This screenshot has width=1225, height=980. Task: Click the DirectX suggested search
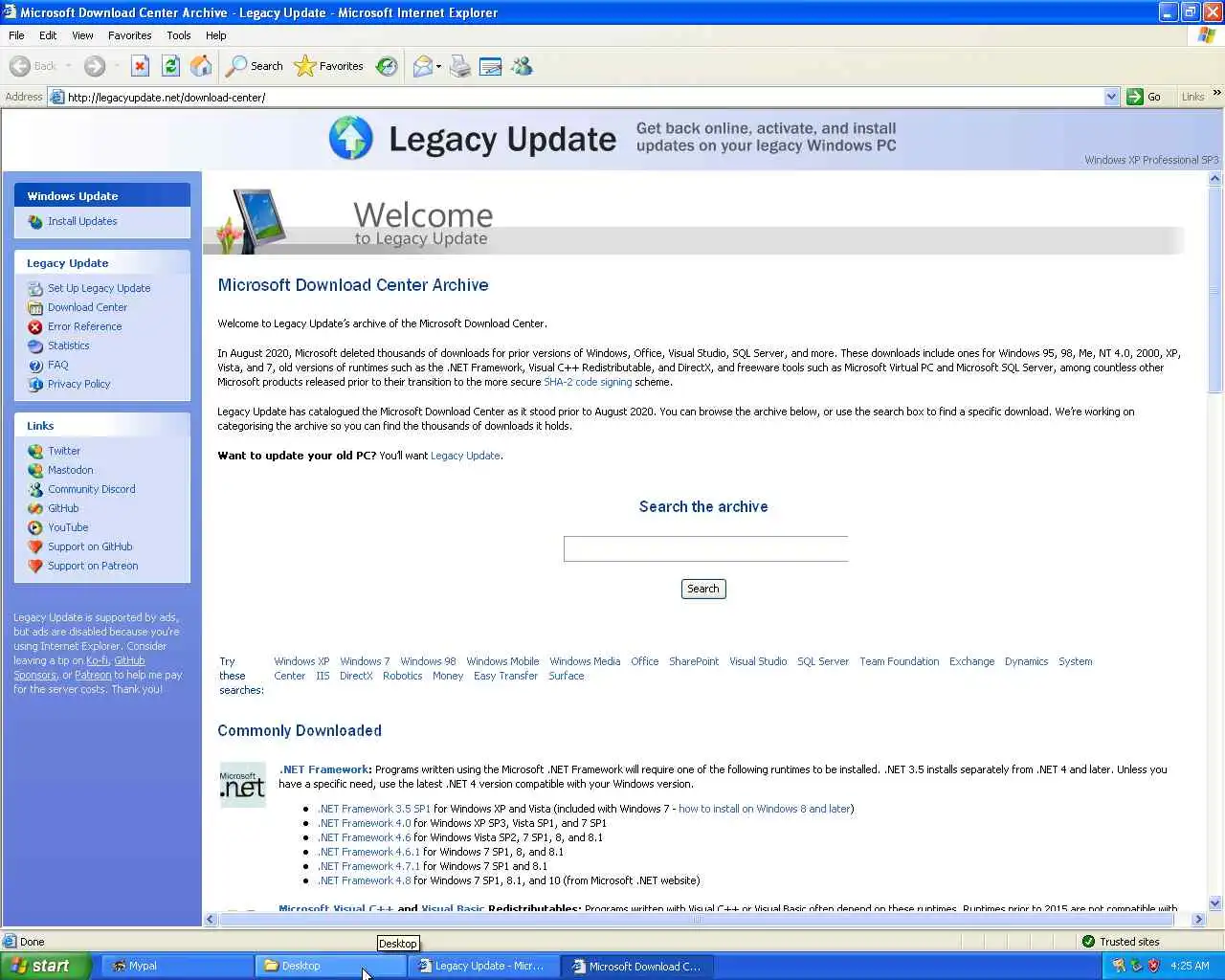[x=356, y=676]
